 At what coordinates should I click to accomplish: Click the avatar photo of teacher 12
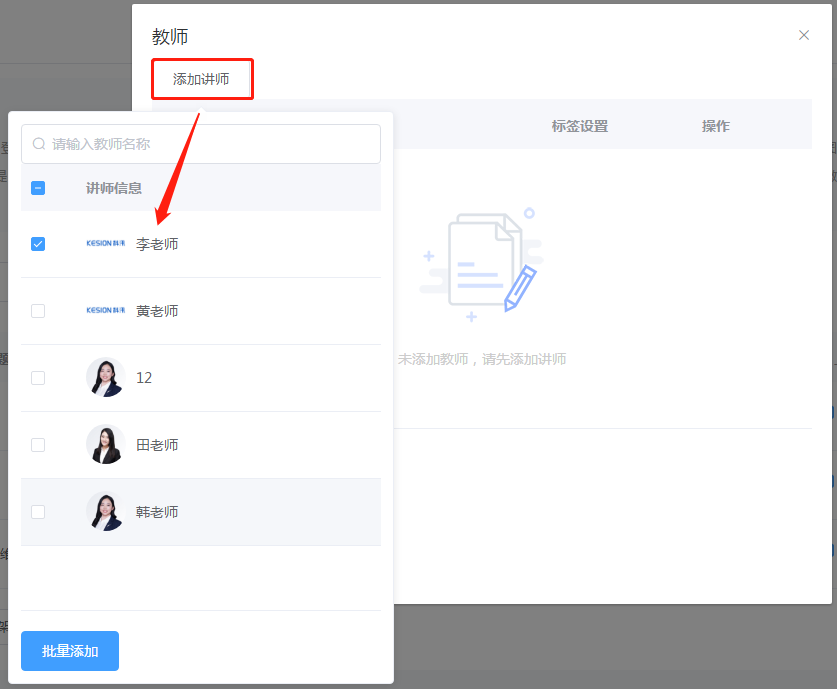pos(105,377)
